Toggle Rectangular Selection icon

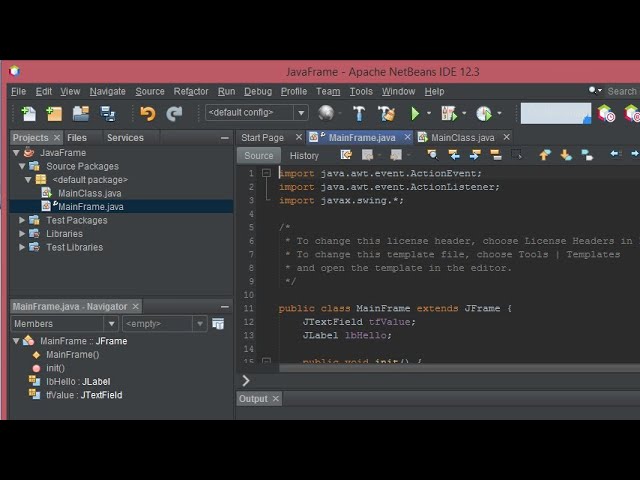(x=517, y=155)
